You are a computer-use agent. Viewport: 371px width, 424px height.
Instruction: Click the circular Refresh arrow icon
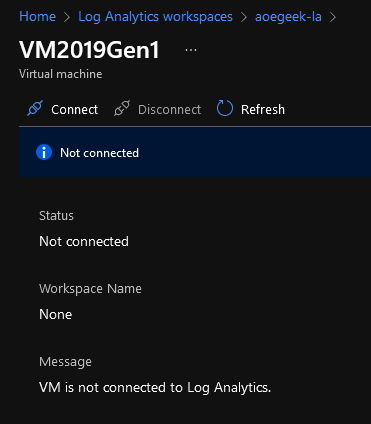(x=225, y=108)
